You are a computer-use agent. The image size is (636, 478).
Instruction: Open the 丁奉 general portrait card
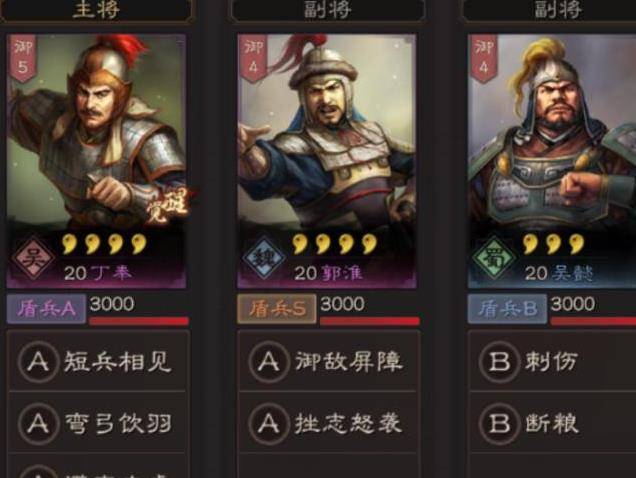tap(97, 161)
